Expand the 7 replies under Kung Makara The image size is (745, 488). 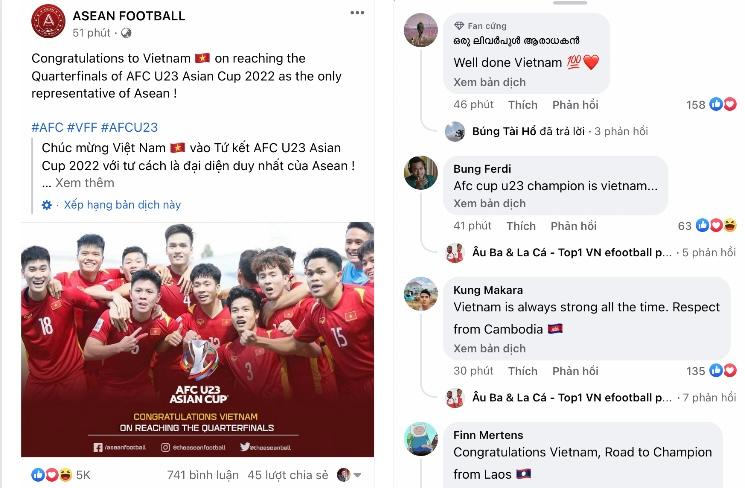709,397
